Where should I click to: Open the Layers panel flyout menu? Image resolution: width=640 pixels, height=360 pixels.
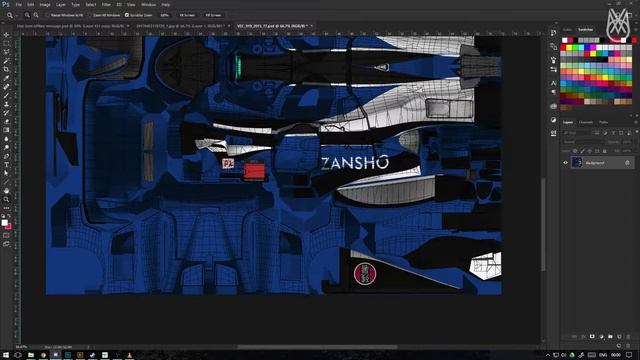[636, 122]
